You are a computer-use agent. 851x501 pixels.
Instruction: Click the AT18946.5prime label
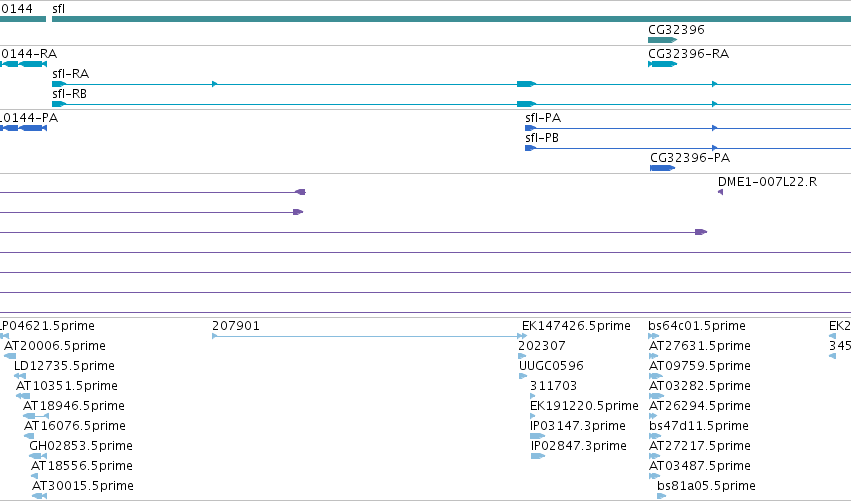coord(74,406)
